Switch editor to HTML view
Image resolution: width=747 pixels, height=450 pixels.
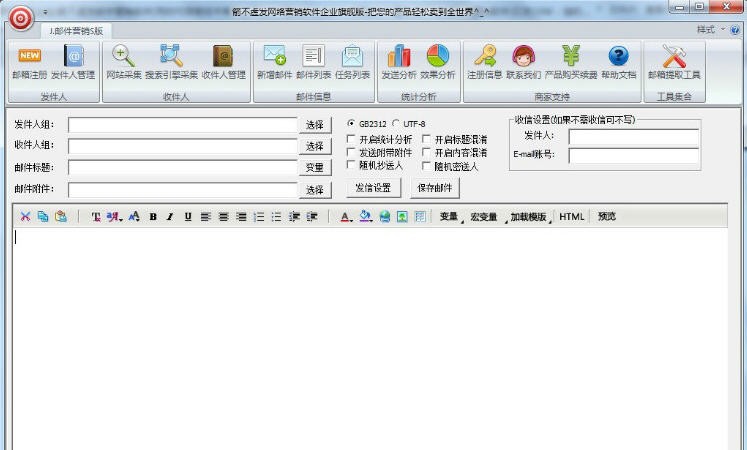click(571, 217)
